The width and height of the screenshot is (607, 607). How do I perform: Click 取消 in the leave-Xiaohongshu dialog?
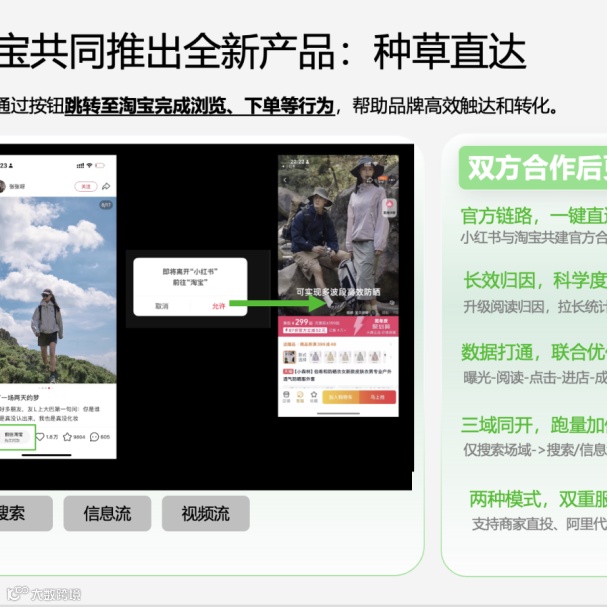(162, 306)
